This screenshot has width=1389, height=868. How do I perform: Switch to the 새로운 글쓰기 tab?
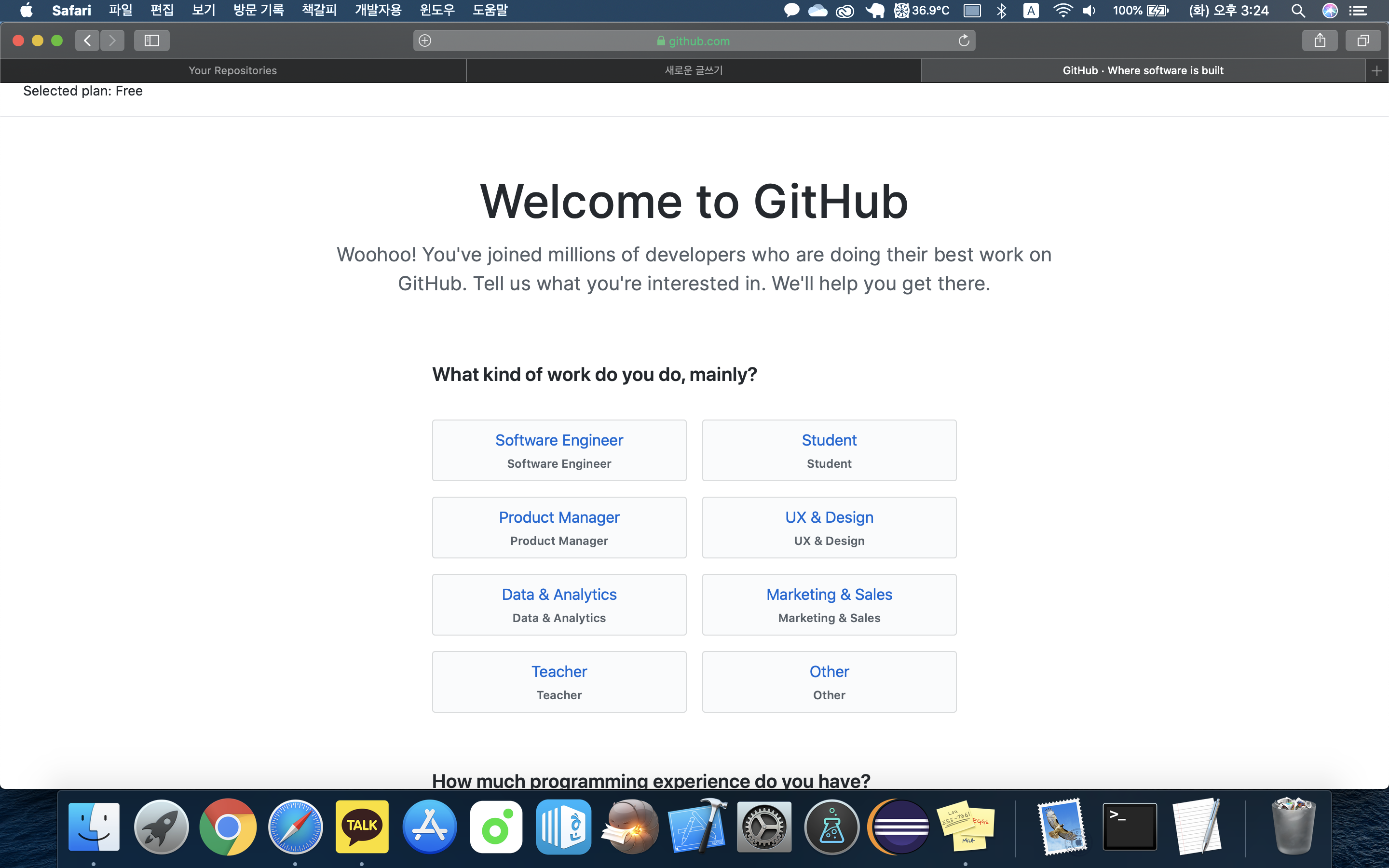coord(694,70)
